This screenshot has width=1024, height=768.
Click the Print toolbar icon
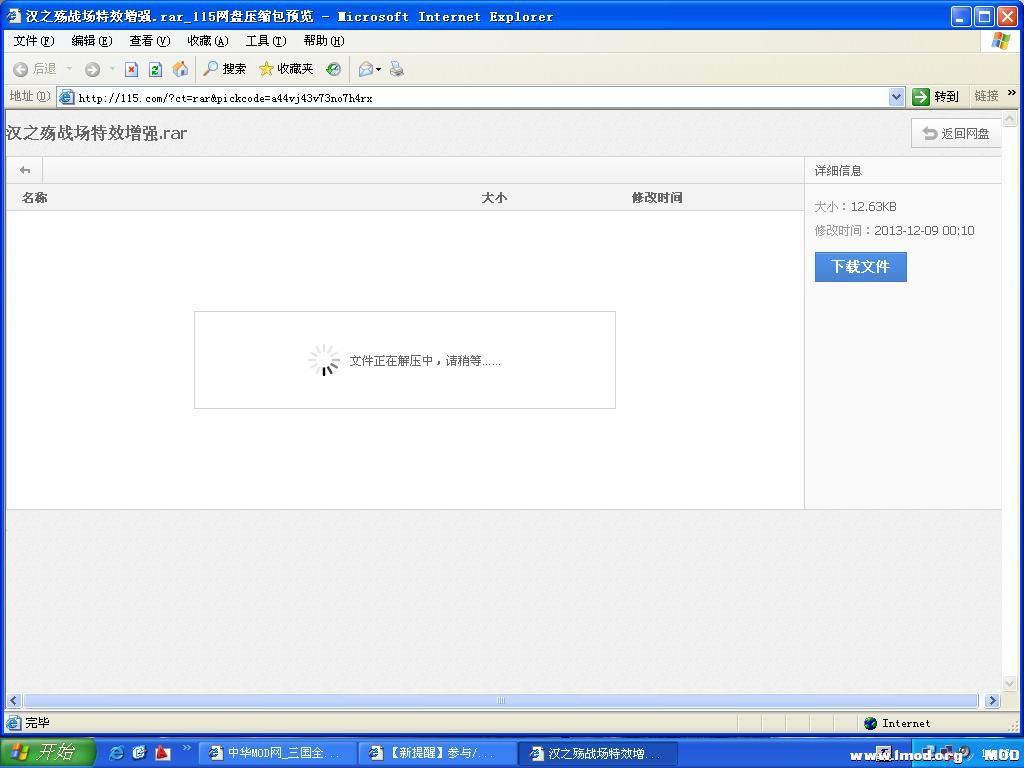pos(397,70)
